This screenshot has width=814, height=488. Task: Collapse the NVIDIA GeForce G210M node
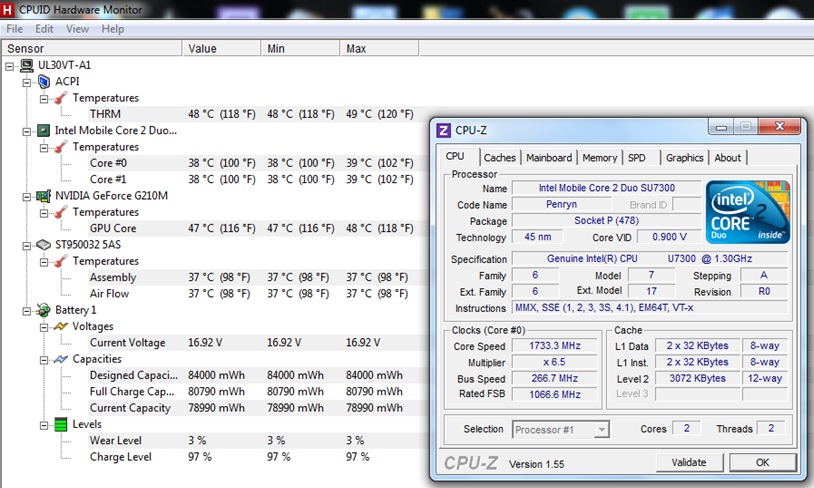26,197
